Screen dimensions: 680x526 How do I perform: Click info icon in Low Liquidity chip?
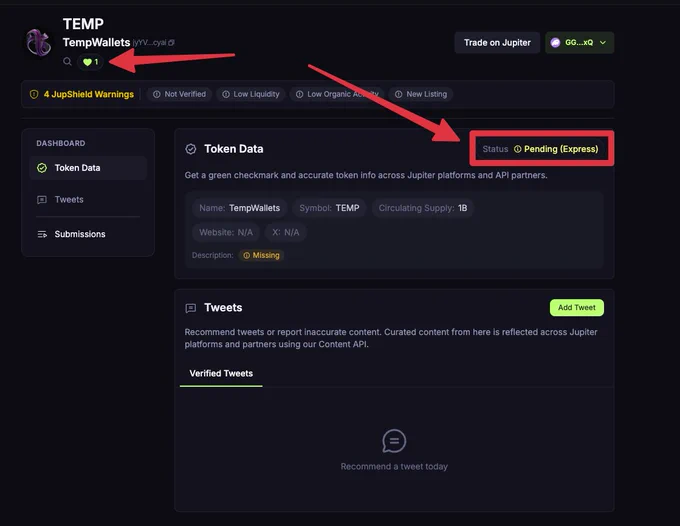(226, 94)
